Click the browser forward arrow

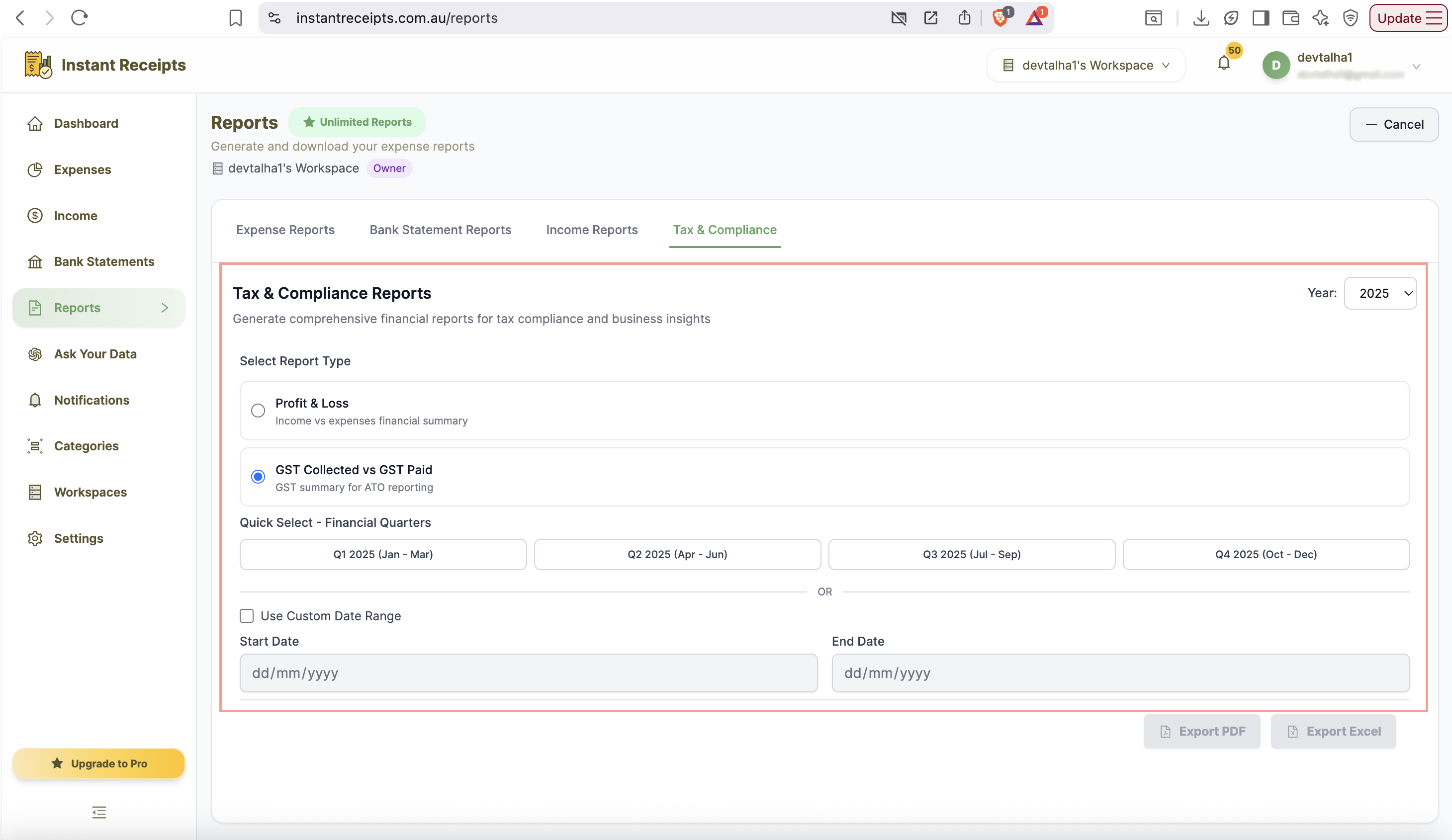pyautogui.click(x=50, y=18)
